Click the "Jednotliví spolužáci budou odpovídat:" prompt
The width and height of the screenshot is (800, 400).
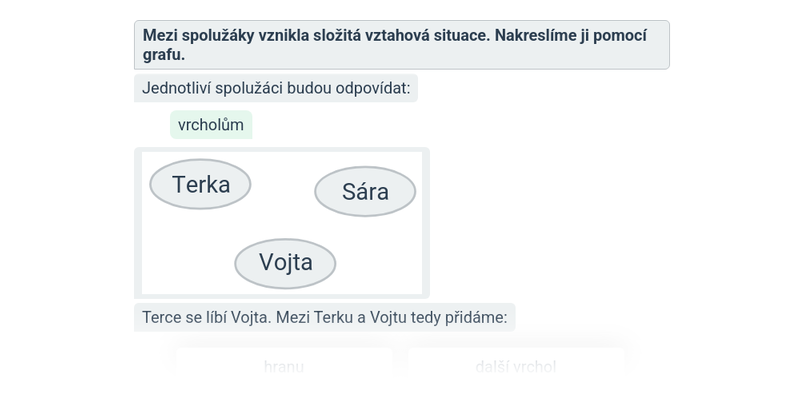click(x=275, y=88)
